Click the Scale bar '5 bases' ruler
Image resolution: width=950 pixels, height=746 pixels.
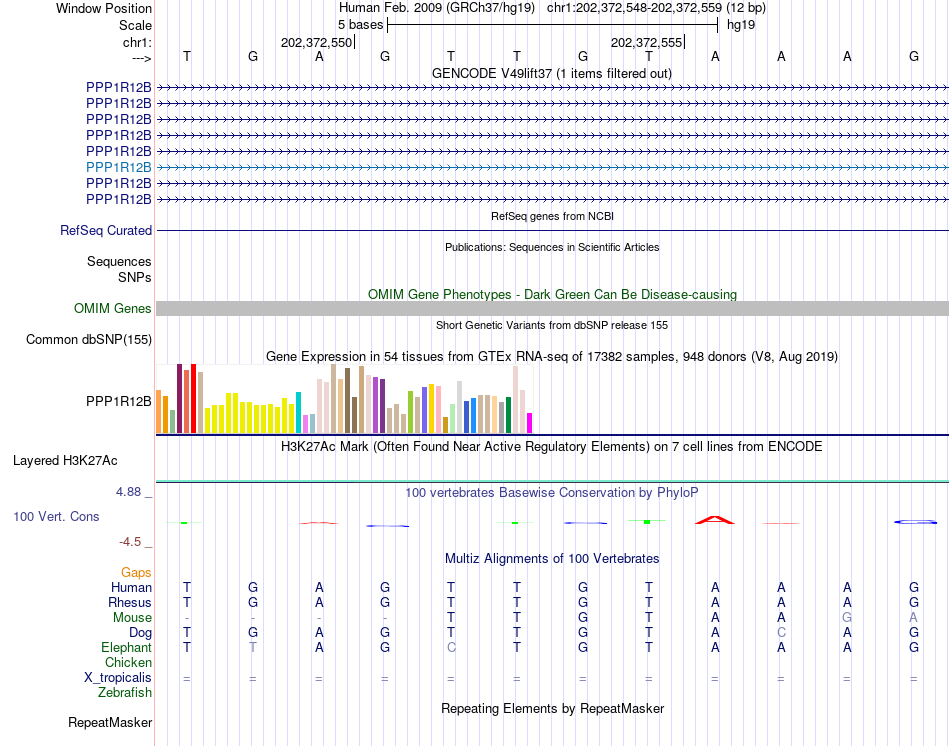pyautogui.click(x=553, y=25)
